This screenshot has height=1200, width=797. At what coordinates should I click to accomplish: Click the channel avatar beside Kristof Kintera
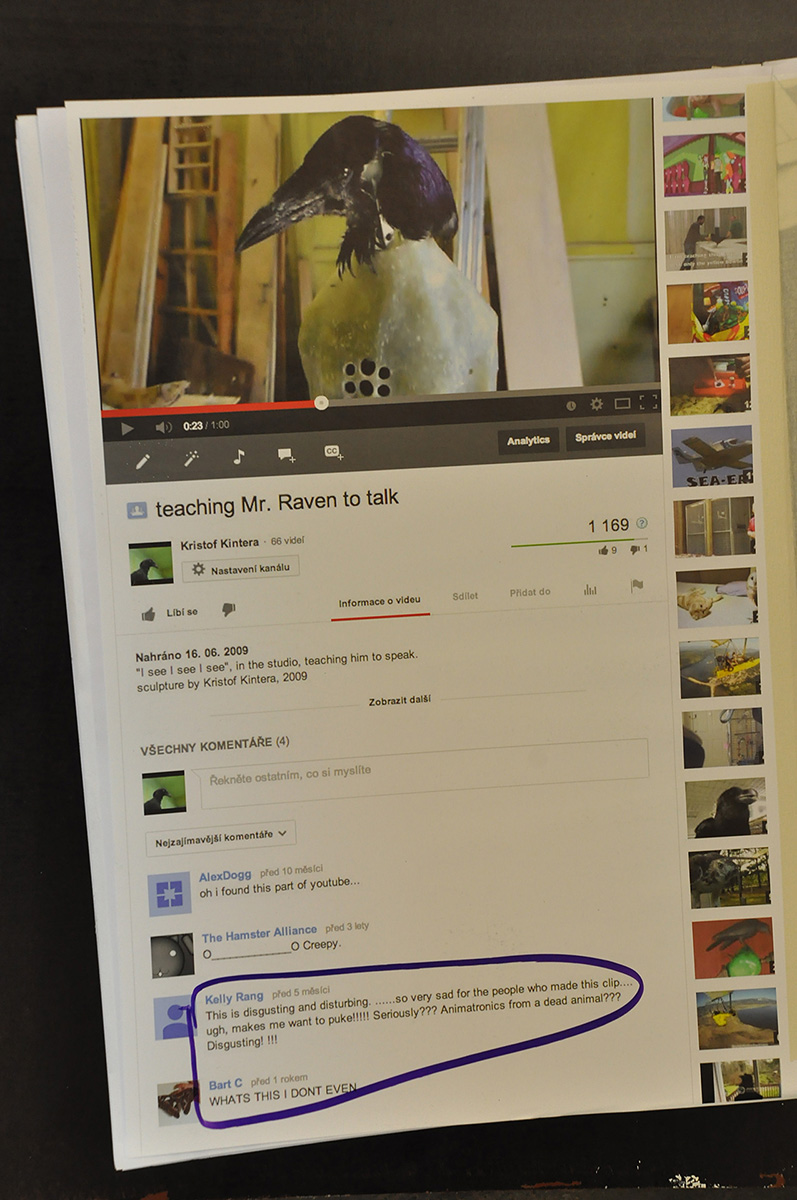tap(150, 563)
